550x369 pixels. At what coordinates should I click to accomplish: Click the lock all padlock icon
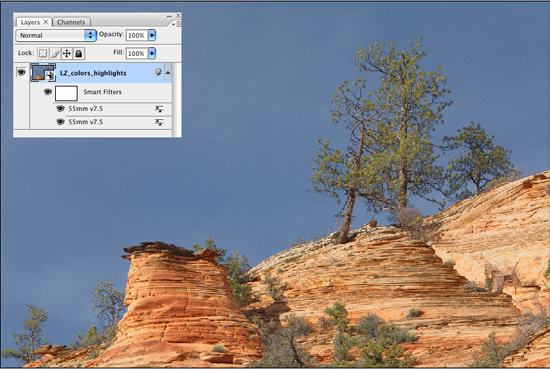coord(79,53)
